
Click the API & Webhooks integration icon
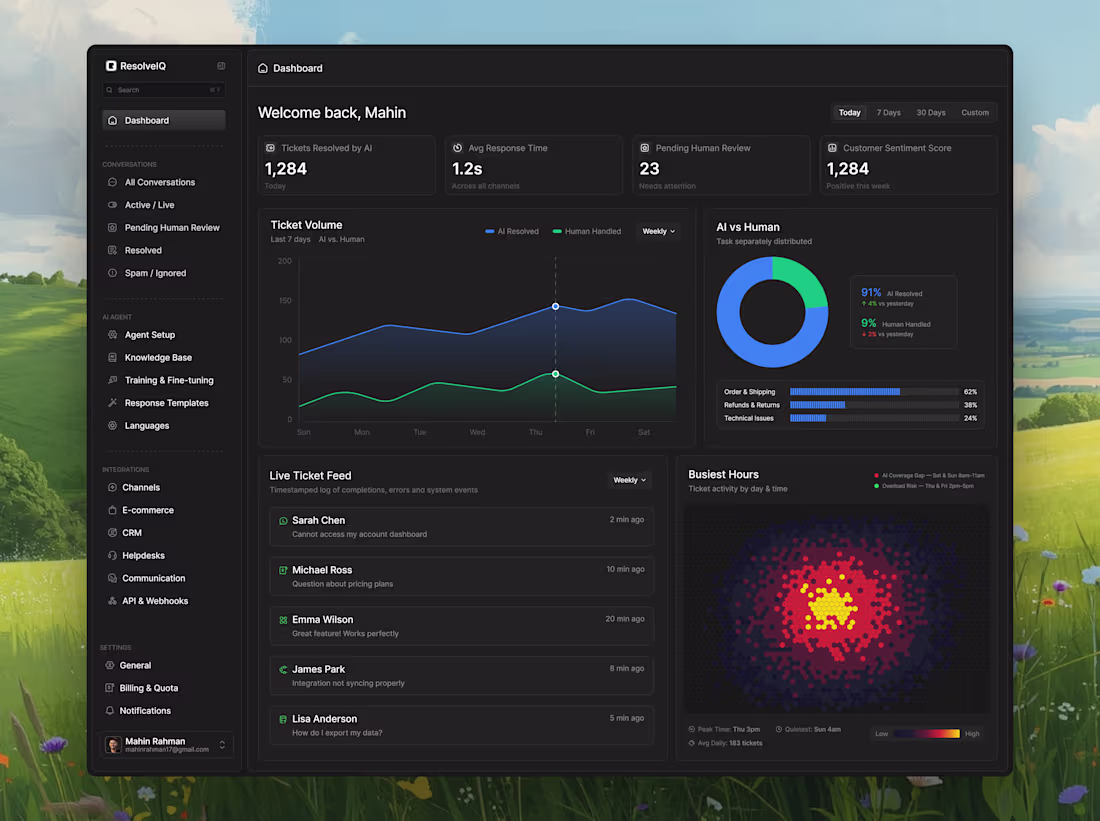point(114,600)
